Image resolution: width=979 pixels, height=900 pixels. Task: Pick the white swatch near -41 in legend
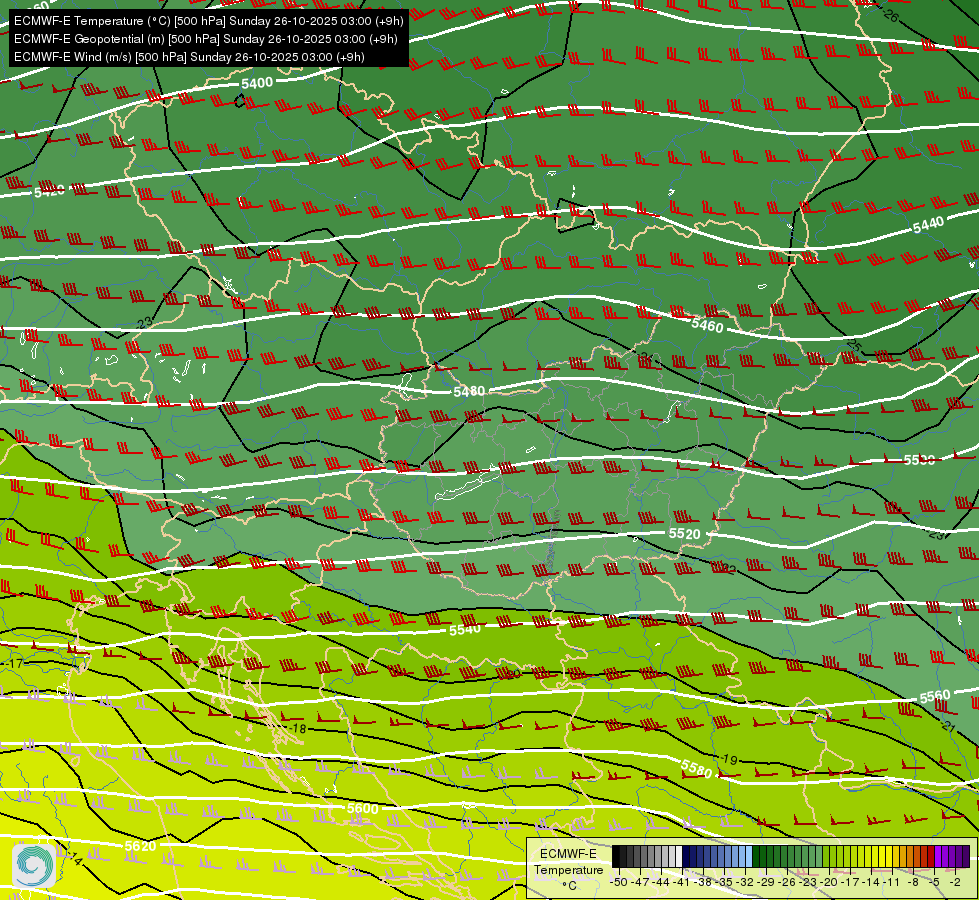point(679,856)
